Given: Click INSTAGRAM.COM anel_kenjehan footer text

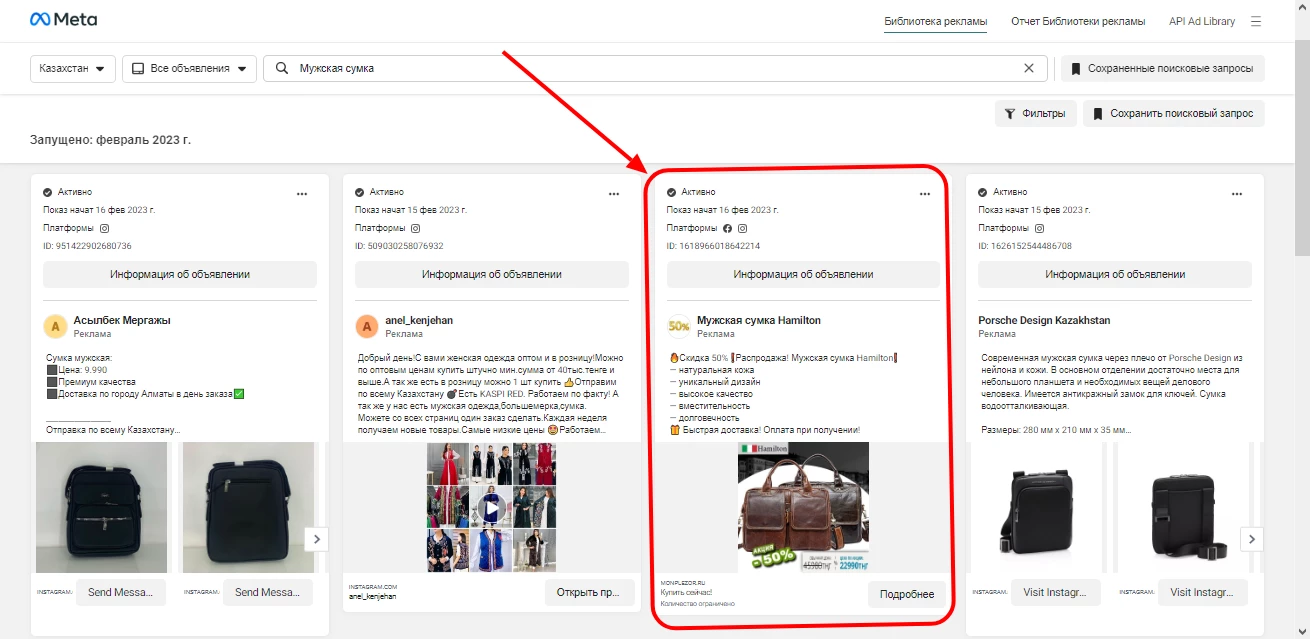Looking at the screenshot, I should coord(373,591).
